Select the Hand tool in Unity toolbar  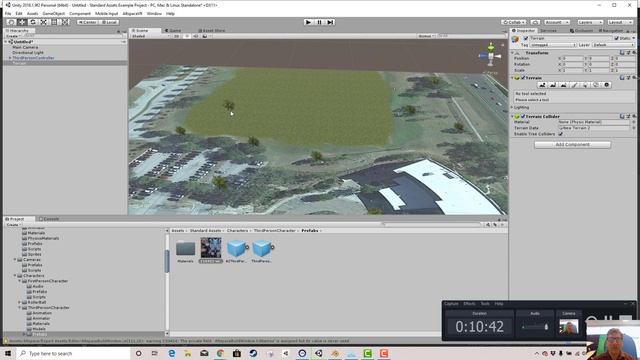(11, 22)
